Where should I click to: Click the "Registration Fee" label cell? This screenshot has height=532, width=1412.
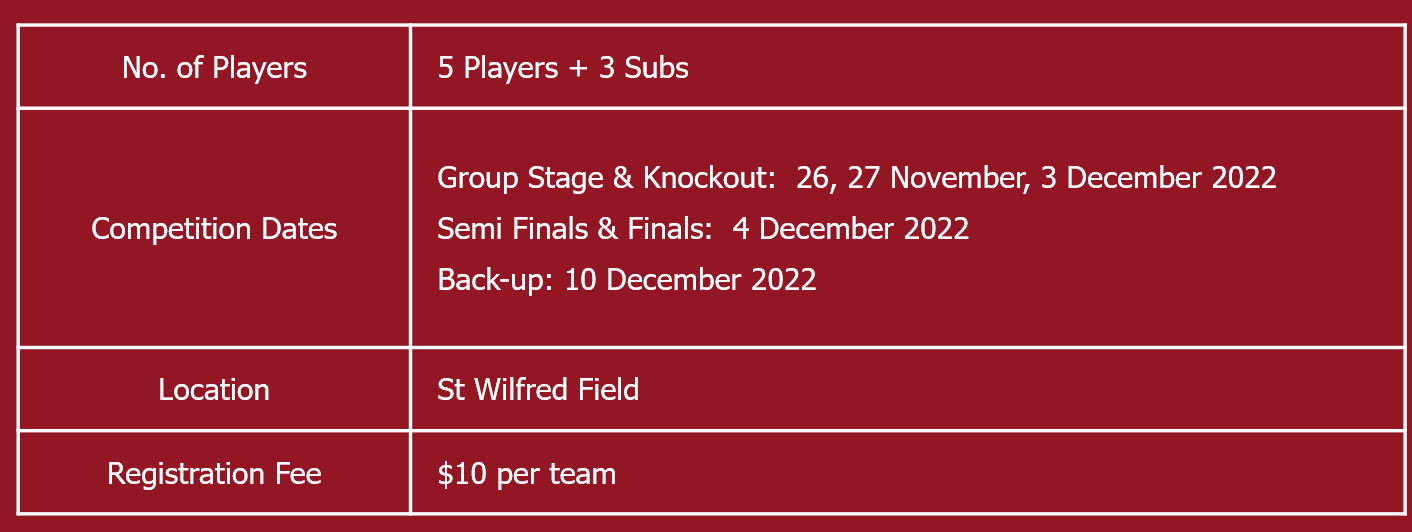pyautogui.click(x=214, y=473)
